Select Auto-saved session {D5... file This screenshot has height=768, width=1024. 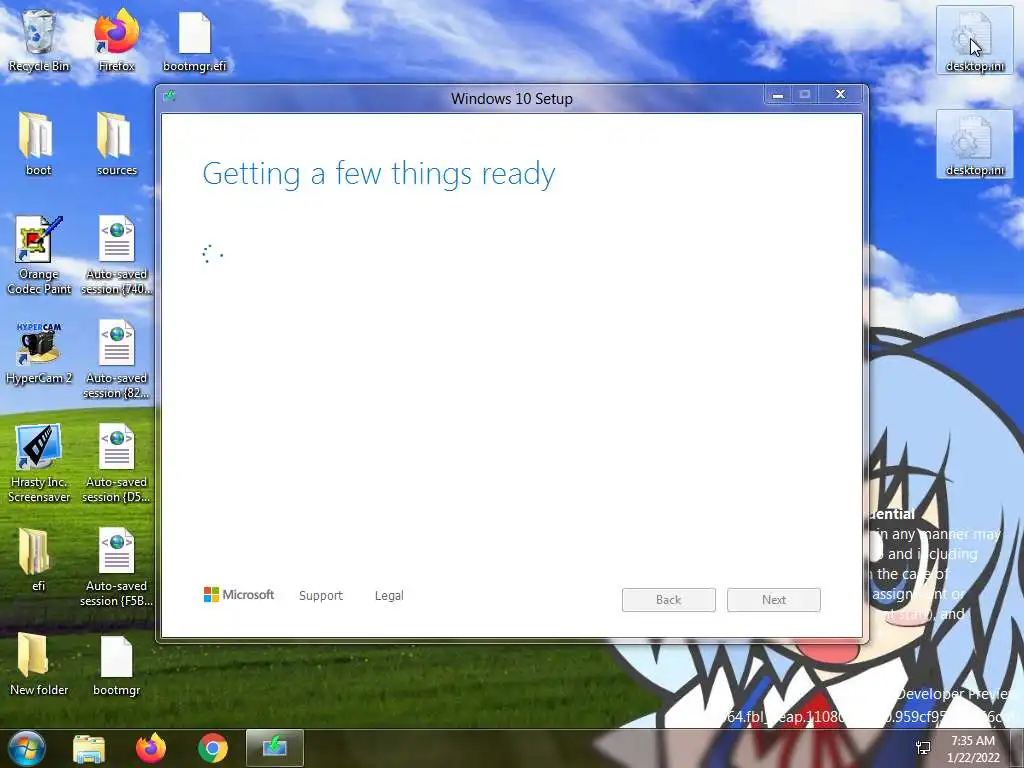[x=116, y=464]
